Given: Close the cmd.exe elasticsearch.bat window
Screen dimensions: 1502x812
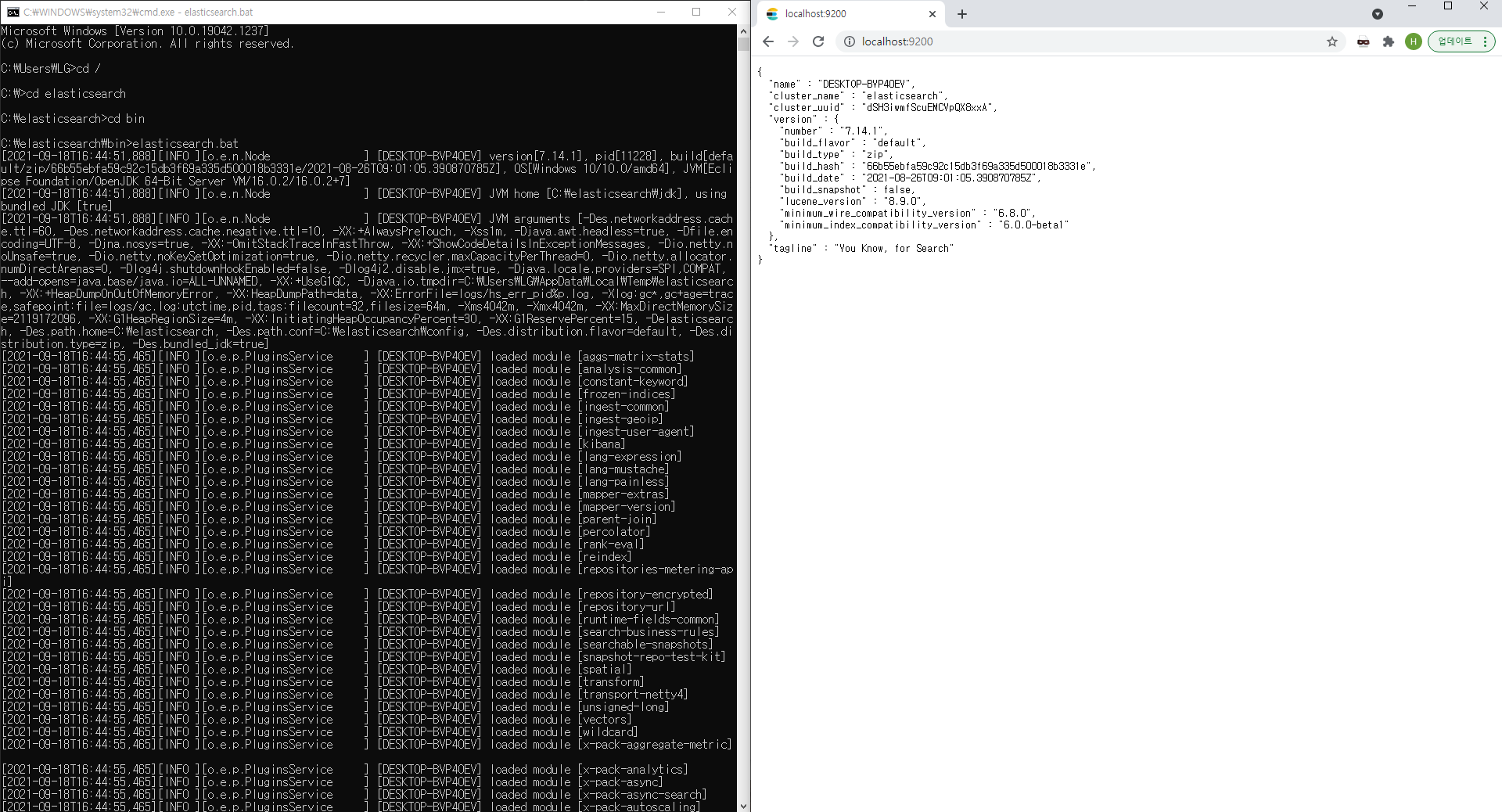Looking at the screenshot, I should [732, 12].
